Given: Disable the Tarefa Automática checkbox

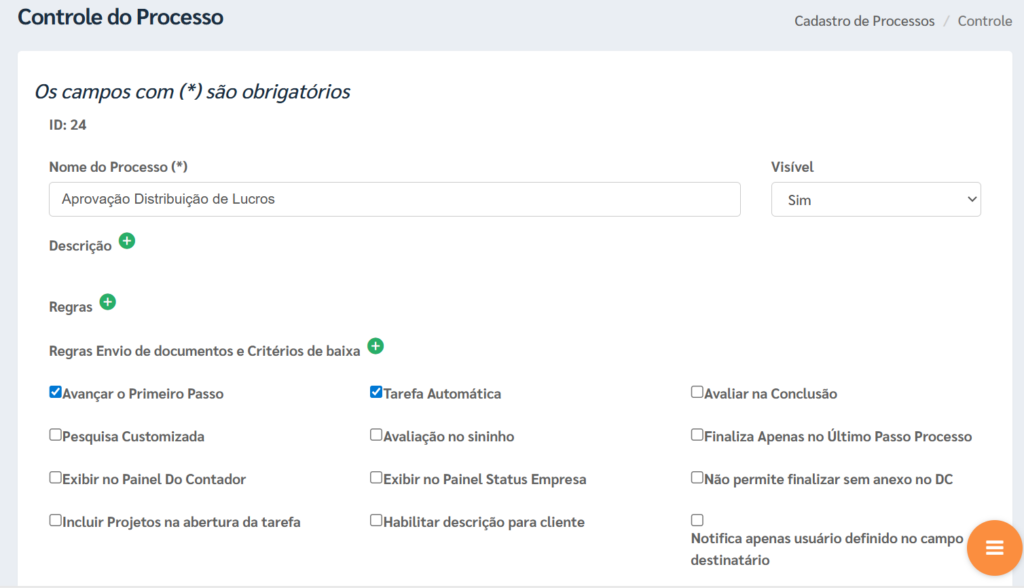Looking at the screenshot, I should [x=376, y=393].
